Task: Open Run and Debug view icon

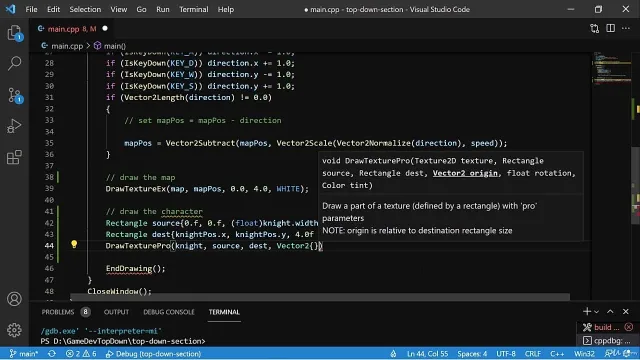Action: (15, 126)
